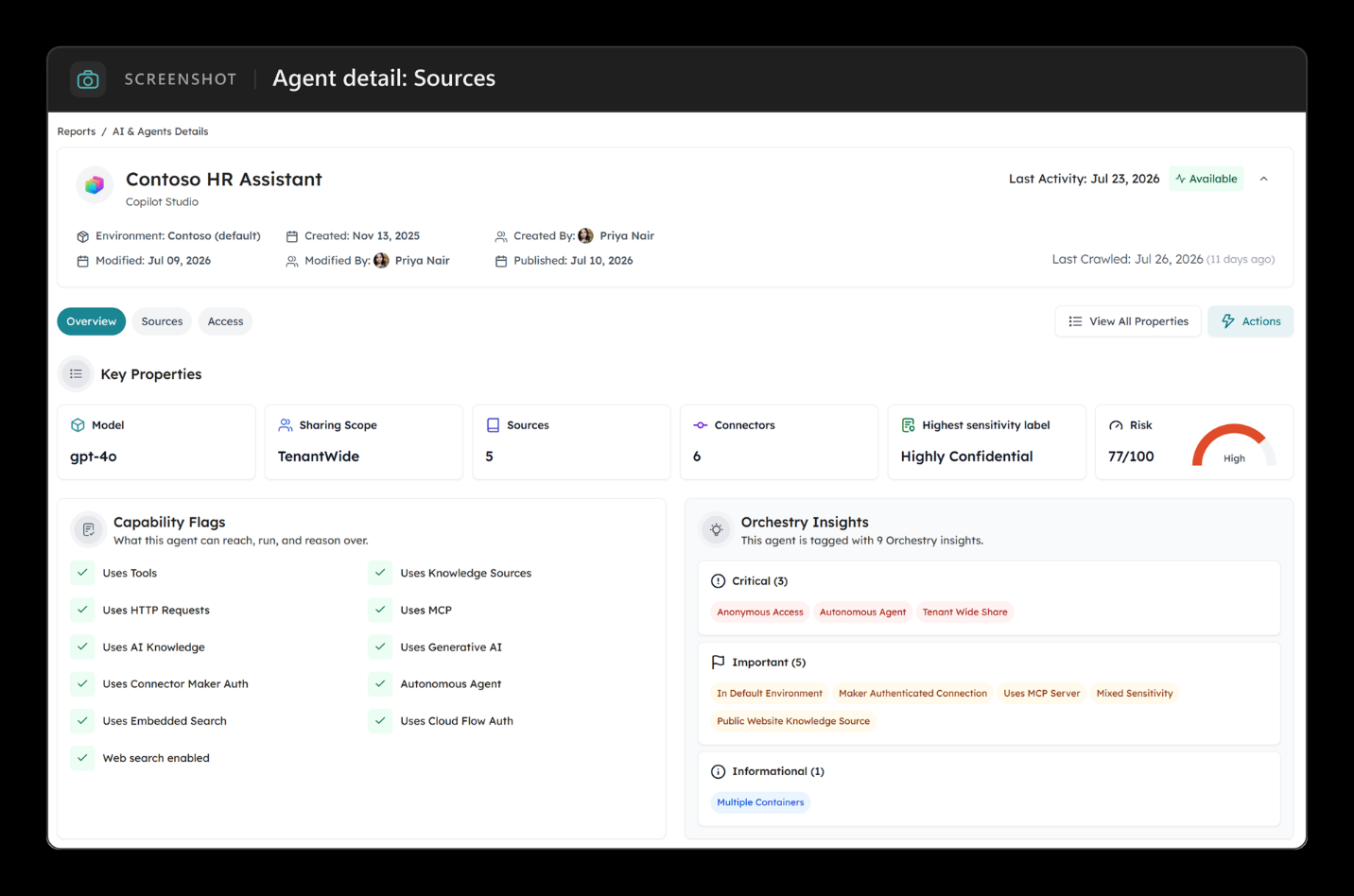This screenshot has width=1354, height=896.
Task: Switch to the Access tab
Action: tap(225, 321)
